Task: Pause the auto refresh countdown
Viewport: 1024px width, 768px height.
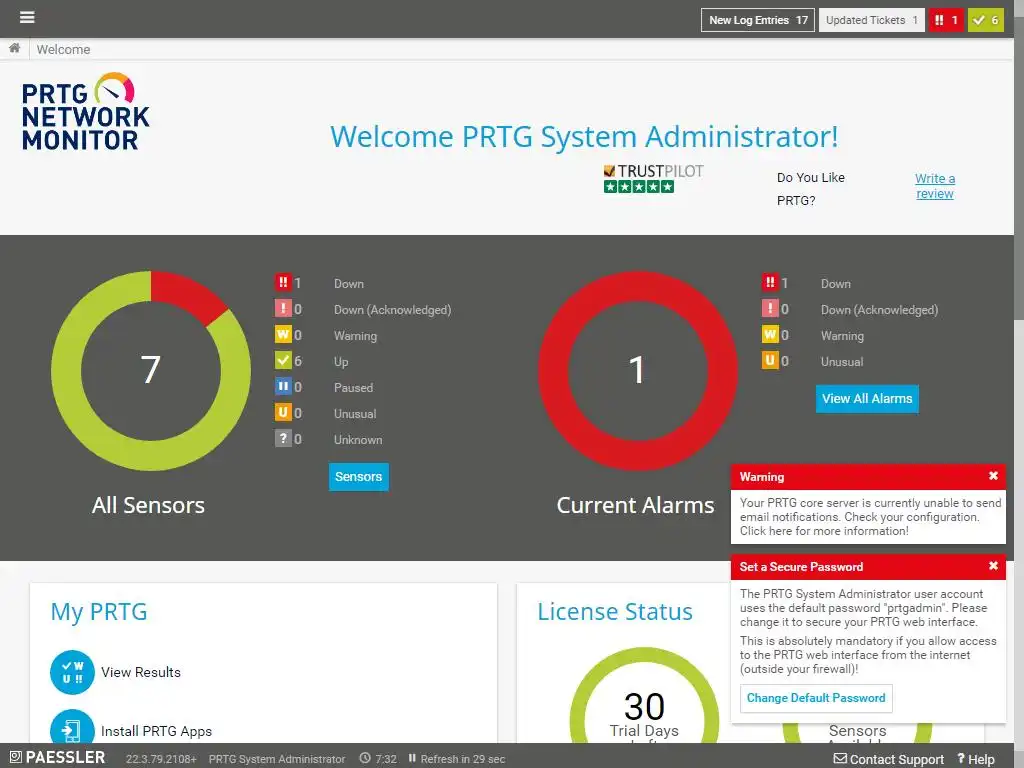Action: pyautogui.click(x=412, y=758)
